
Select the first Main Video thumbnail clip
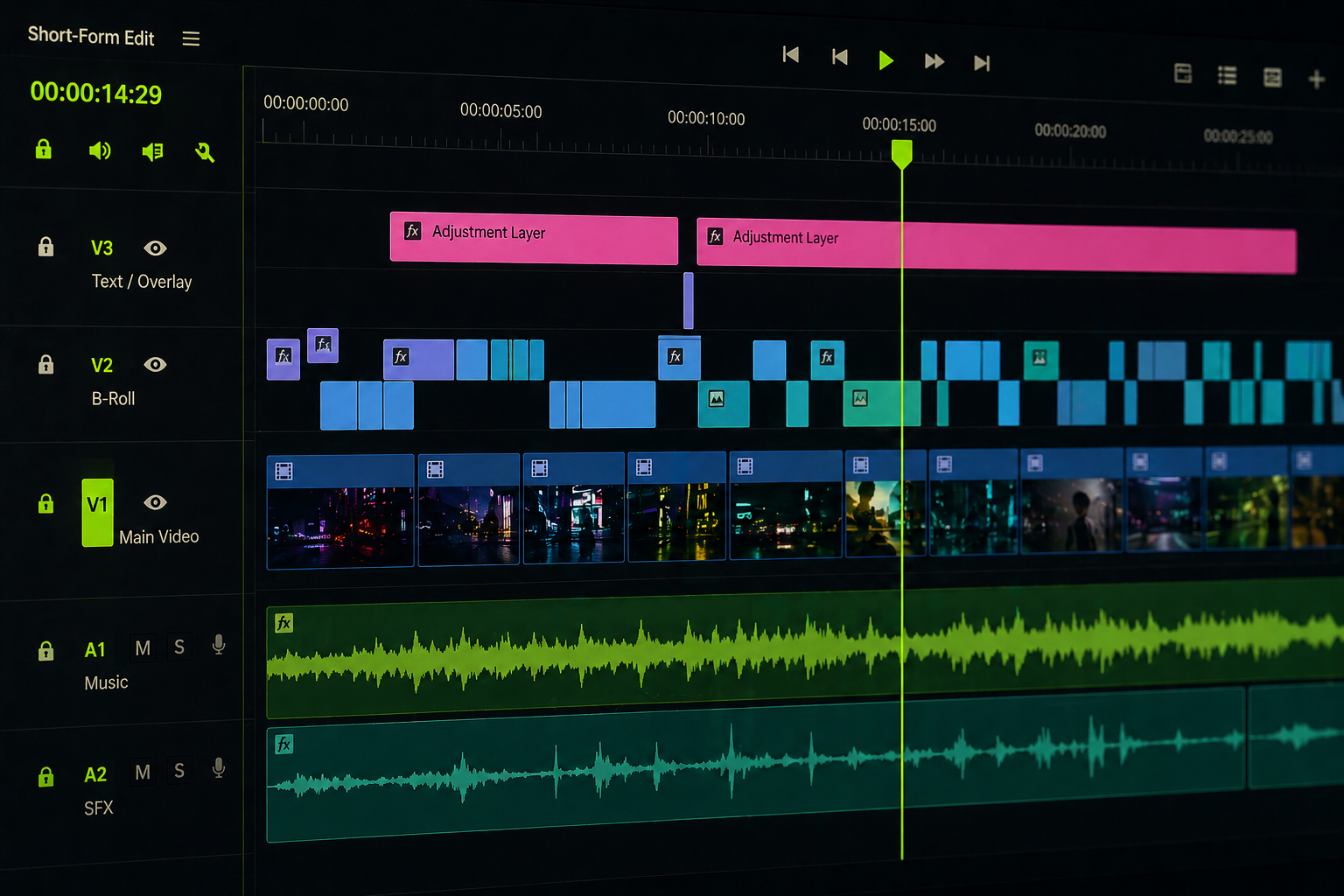pos(340,511)
